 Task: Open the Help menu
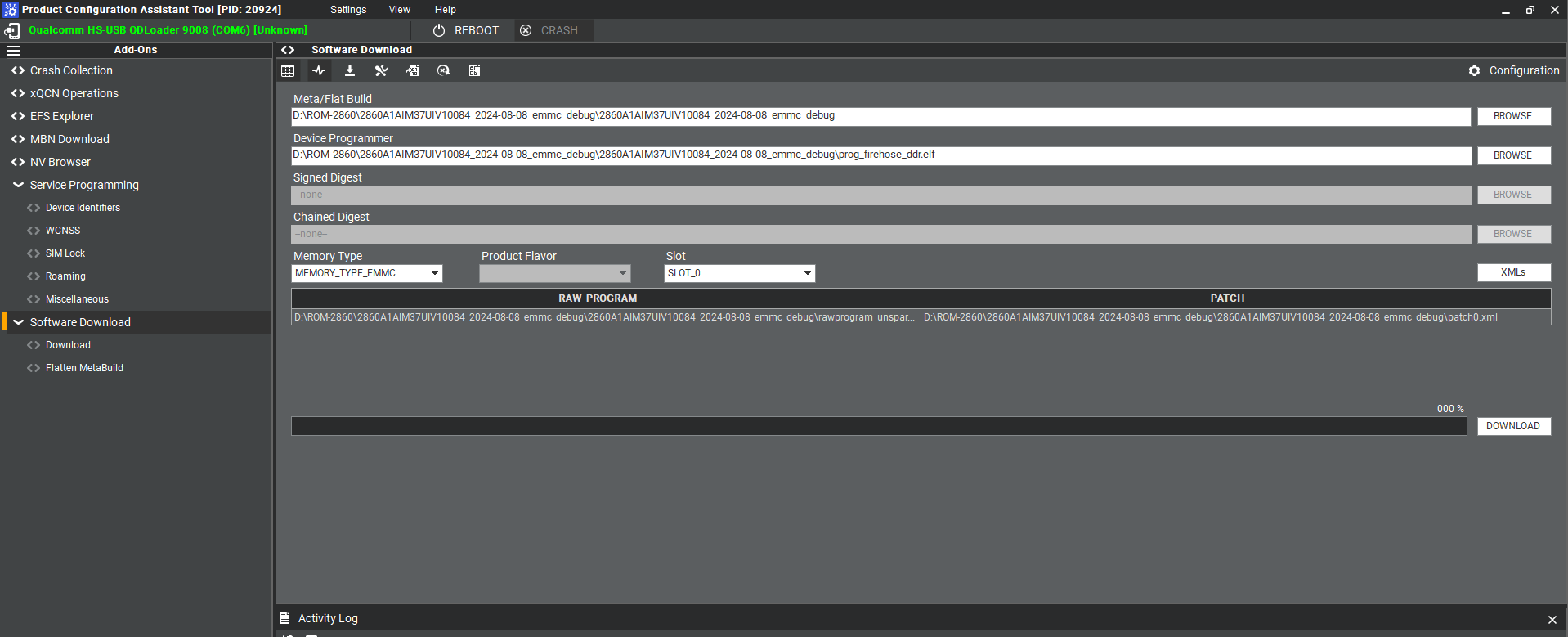coord(445,10)
